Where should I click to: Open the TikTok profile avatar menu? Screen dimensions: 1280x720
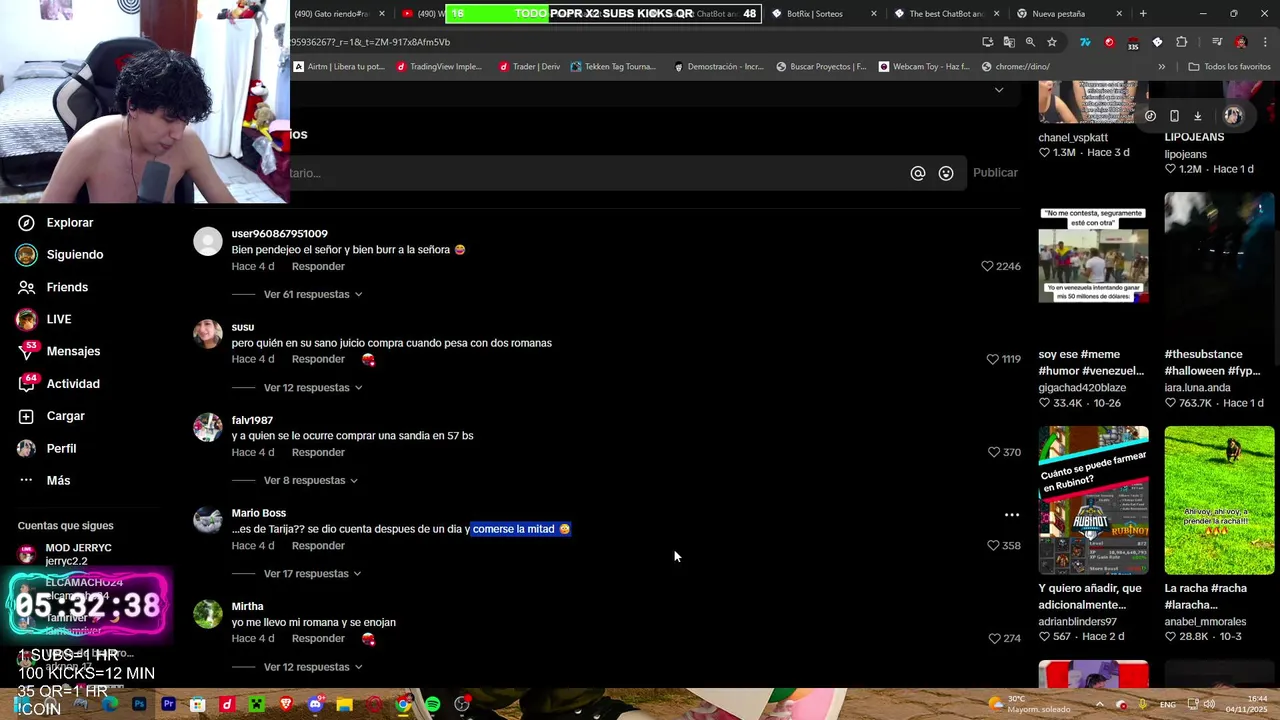[1233, 116]
